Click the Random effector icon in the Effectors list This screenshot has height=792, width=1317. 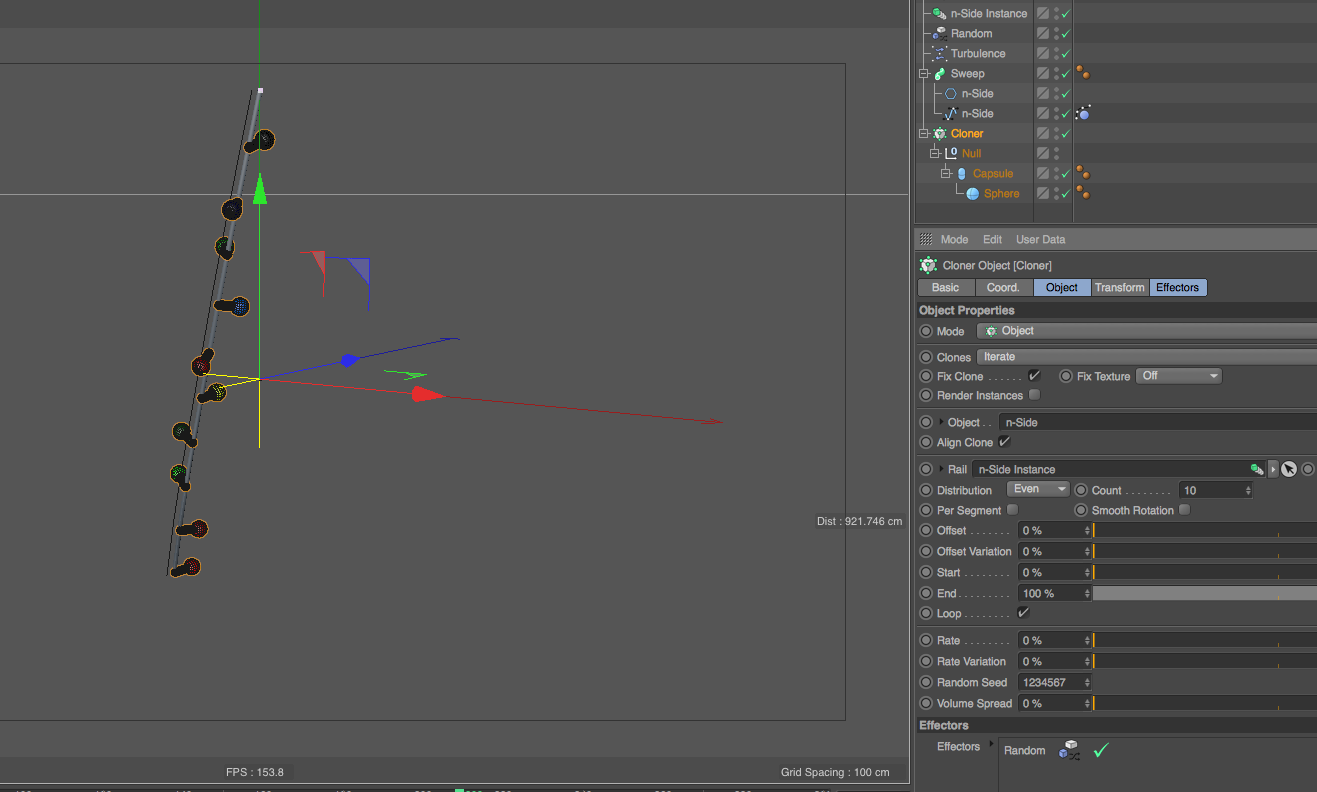click(1069, 749)
